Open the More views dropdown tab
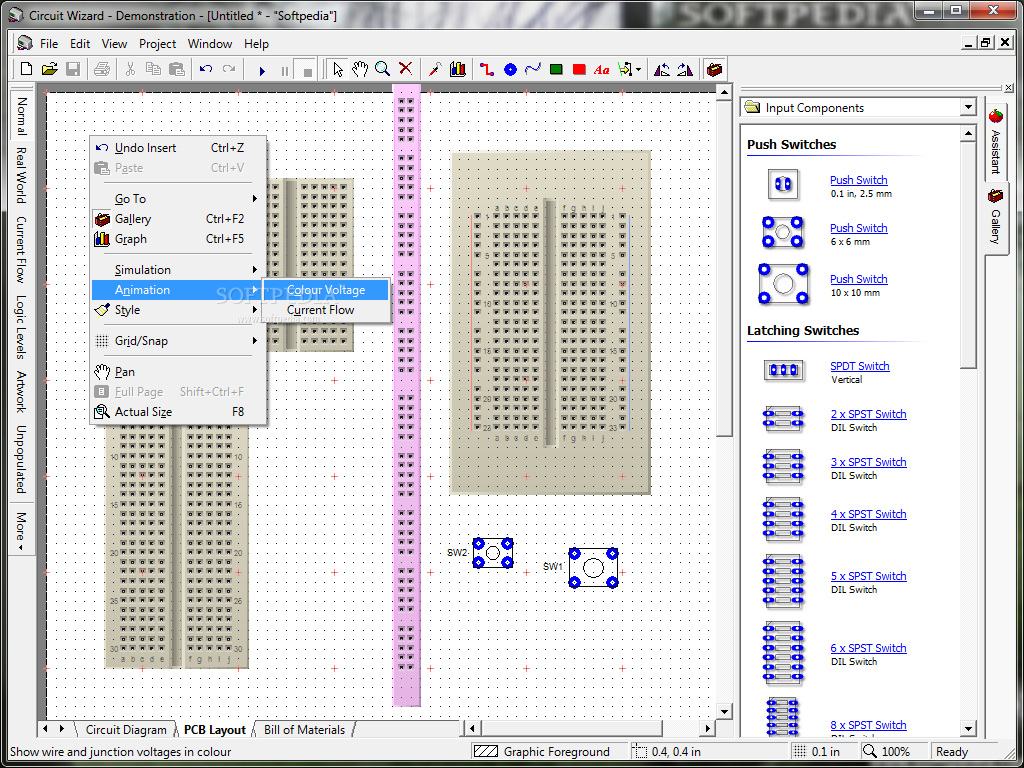Viewport: 1024px width, 768px height. [x=21, y=531]
